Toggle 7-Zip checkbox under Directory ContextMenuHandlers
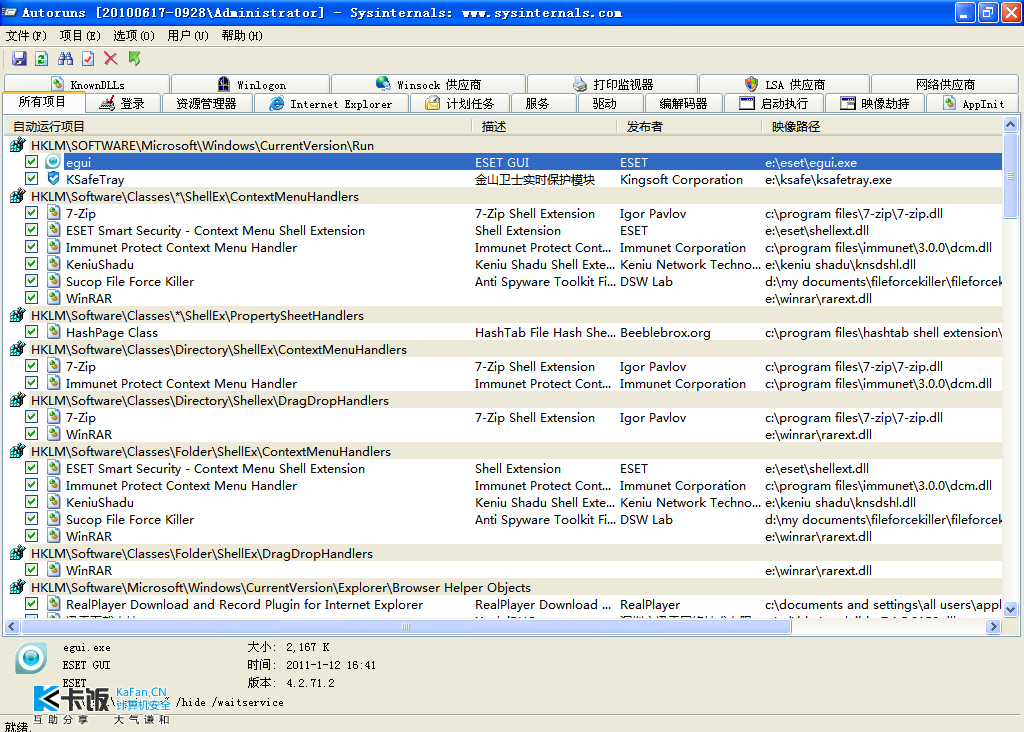This screenshot has height=732, width=1024. pos(31,366)
